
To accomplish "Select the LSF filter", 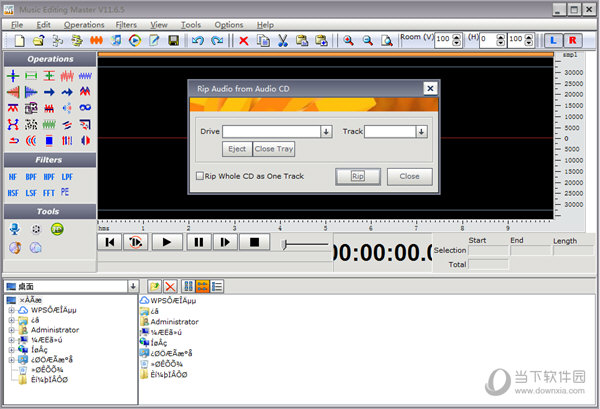I will [x=31, y=193].
